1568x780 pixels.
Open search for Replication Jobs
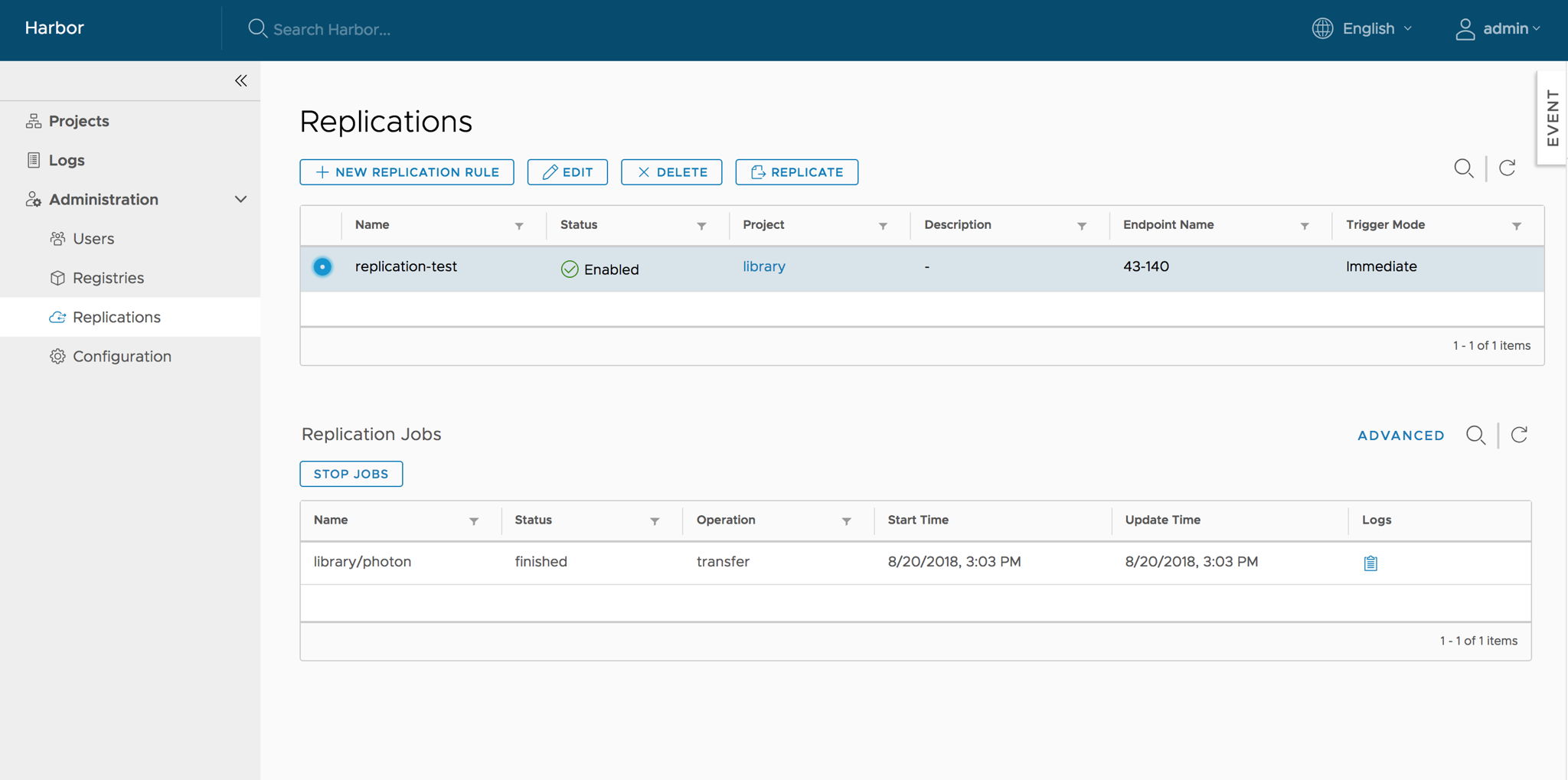pos(1476,435)
